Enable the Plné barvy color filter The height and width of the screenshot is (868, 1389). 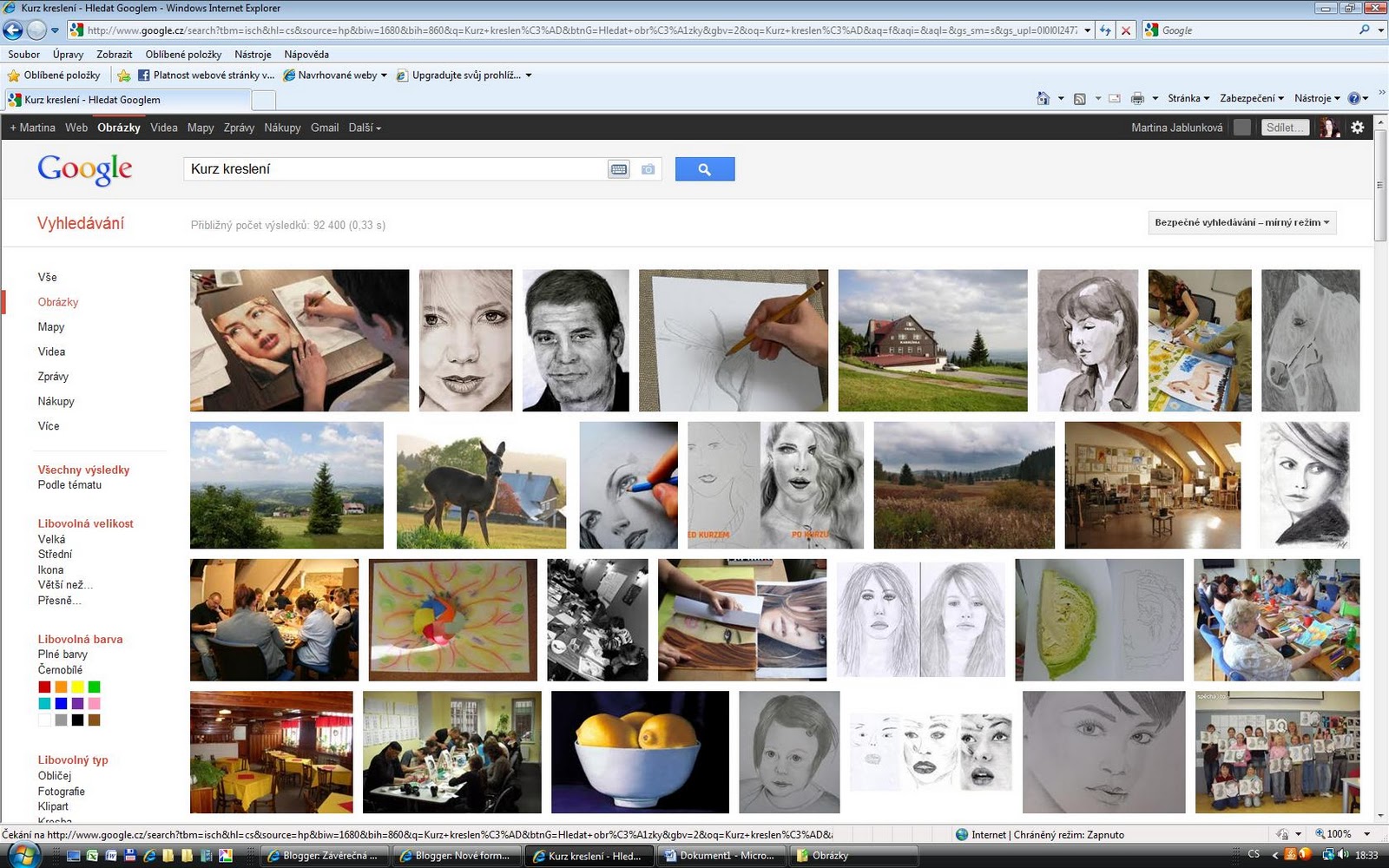(x=64, y=654)
